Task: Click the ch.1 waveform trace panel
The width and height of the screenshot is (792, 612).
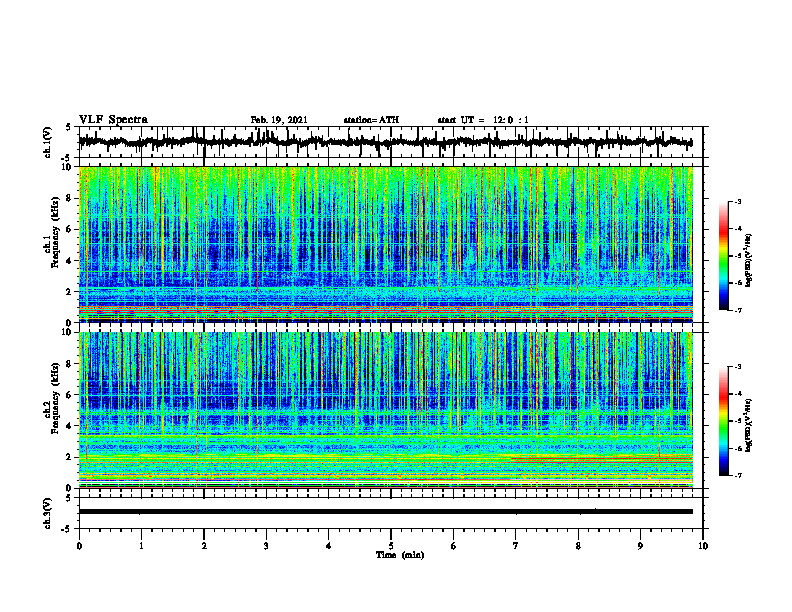Action: (x=390, y=142)
